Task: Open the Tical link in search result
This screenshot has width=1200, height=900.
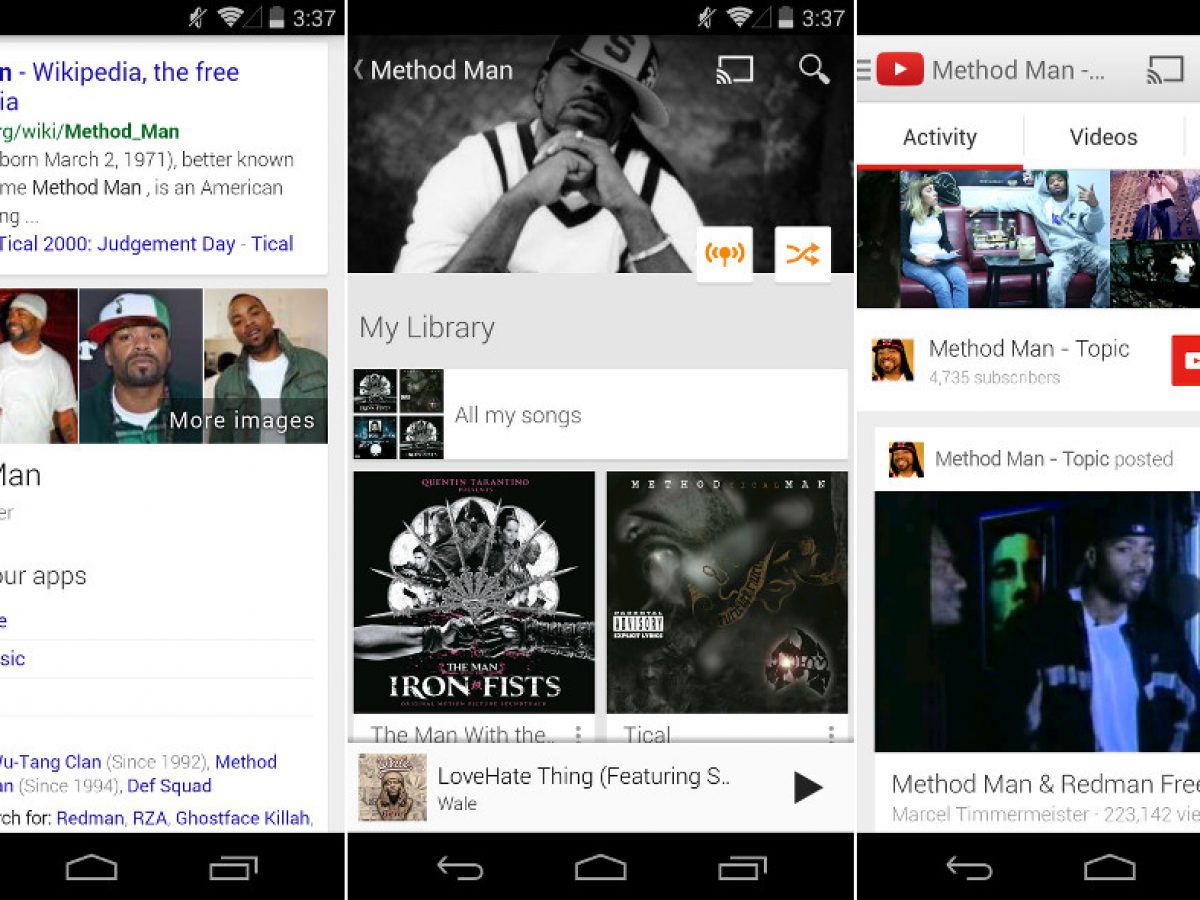Action: pos(272,243)
